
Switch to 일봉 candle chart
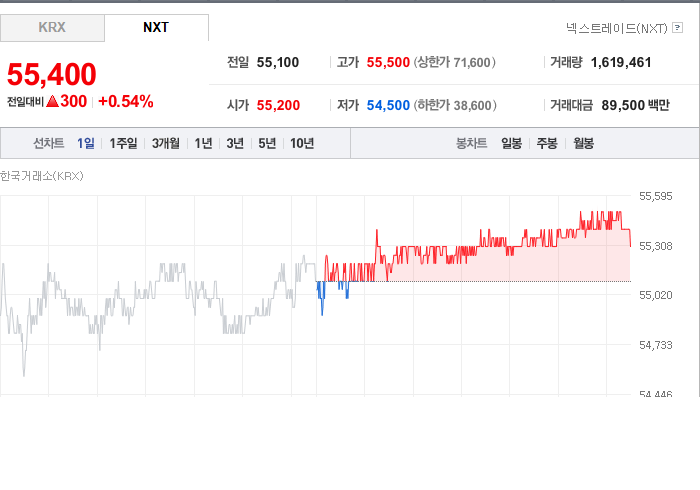511,143
